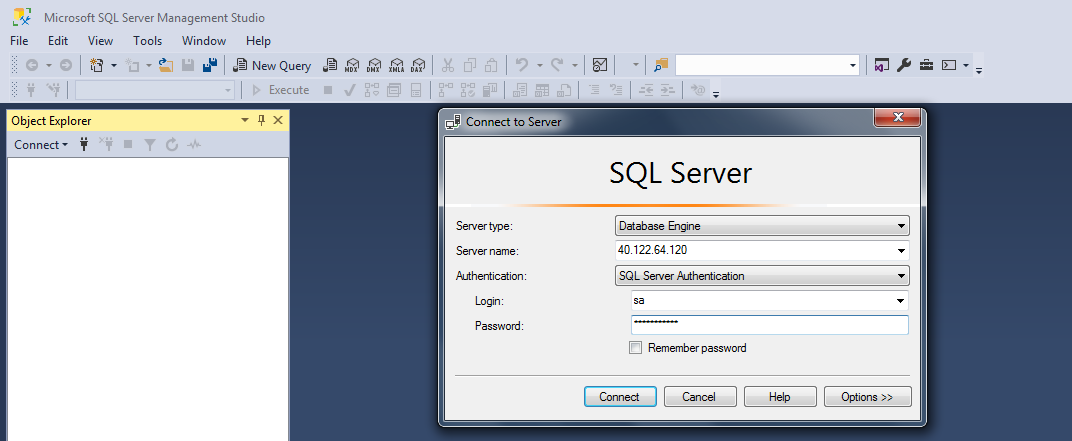Enable the Remember password checkbox
1072x441 pixels.
point(636,348)
